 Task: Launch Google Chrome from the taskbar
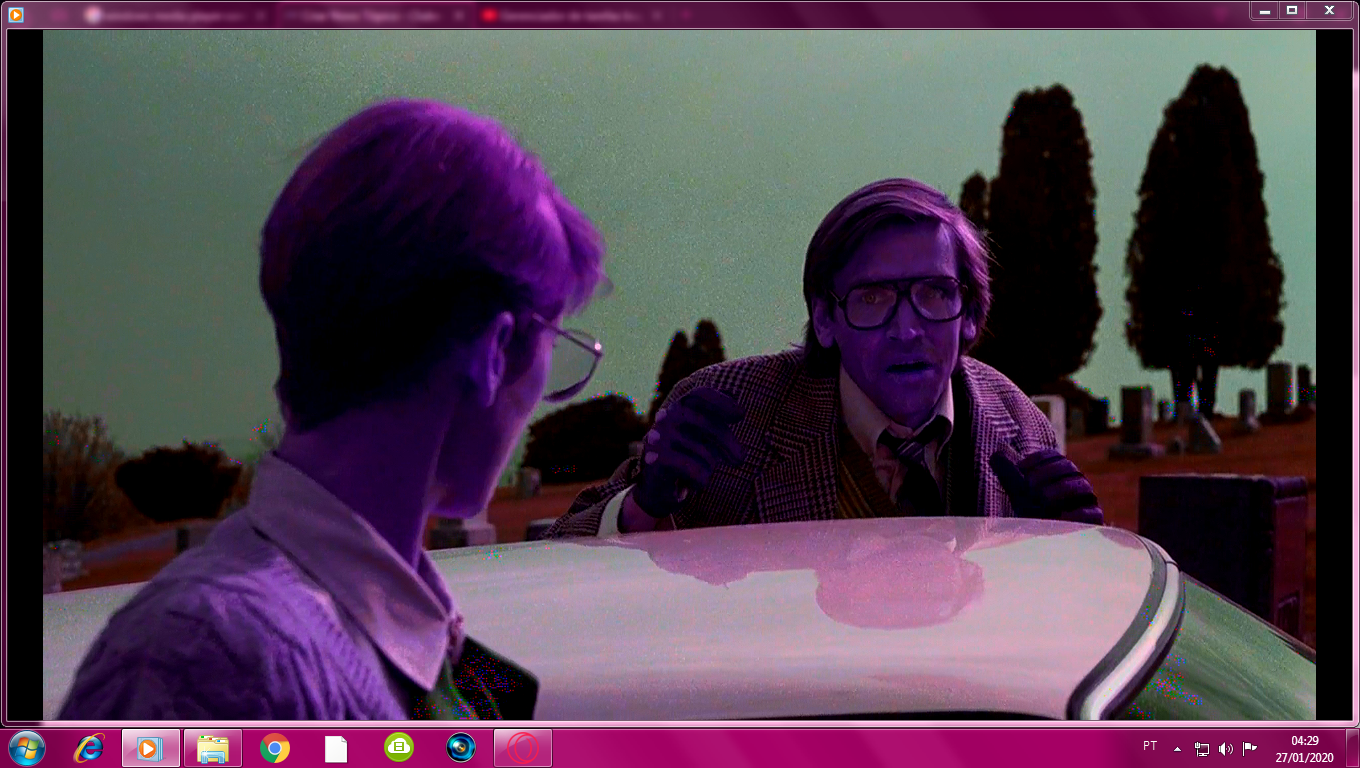point(274,748)
